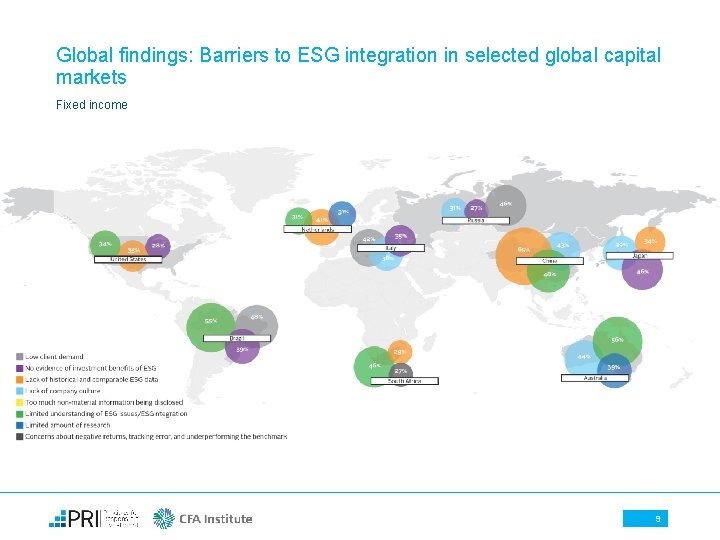Click the 'South Africa' country label
The width and height of the screenshot is (720, 540).
pyautogui.click(x=405, y=381)
